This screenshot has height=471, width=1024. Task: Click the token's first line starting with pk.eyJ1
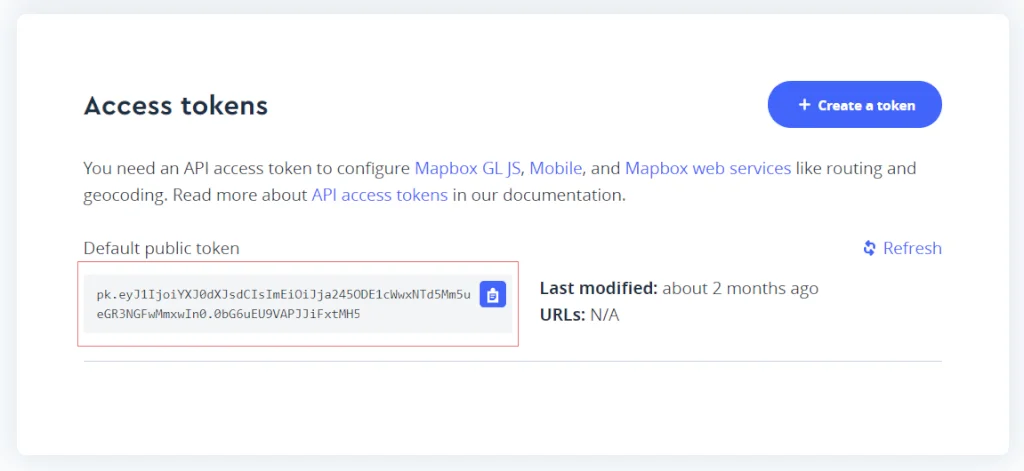pyautogui.click(x=284, y=295)
